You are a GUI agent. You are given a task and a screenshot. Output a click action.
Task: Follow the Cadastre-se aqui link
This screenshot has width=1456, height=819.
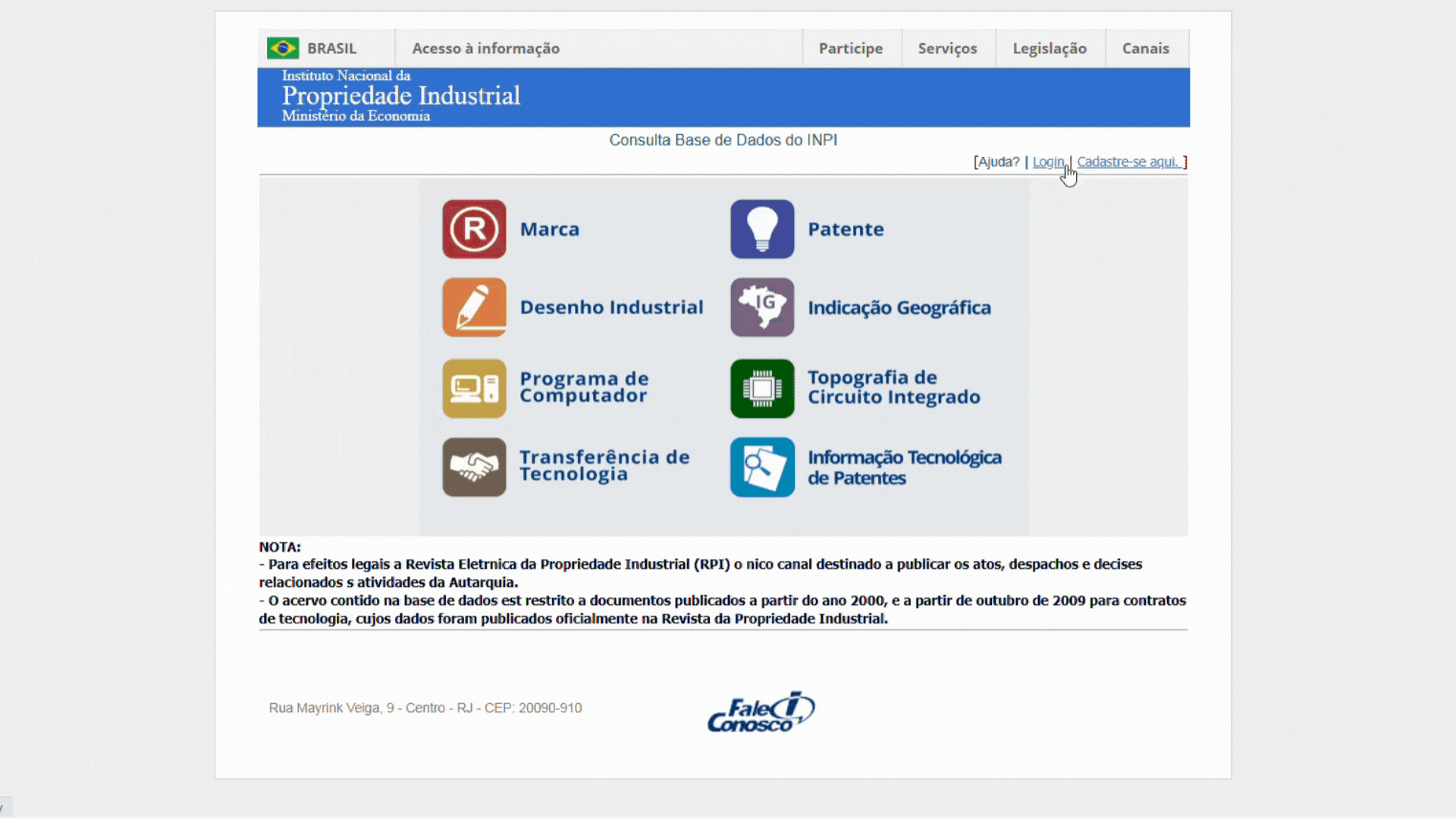[x=1128, y=162]
